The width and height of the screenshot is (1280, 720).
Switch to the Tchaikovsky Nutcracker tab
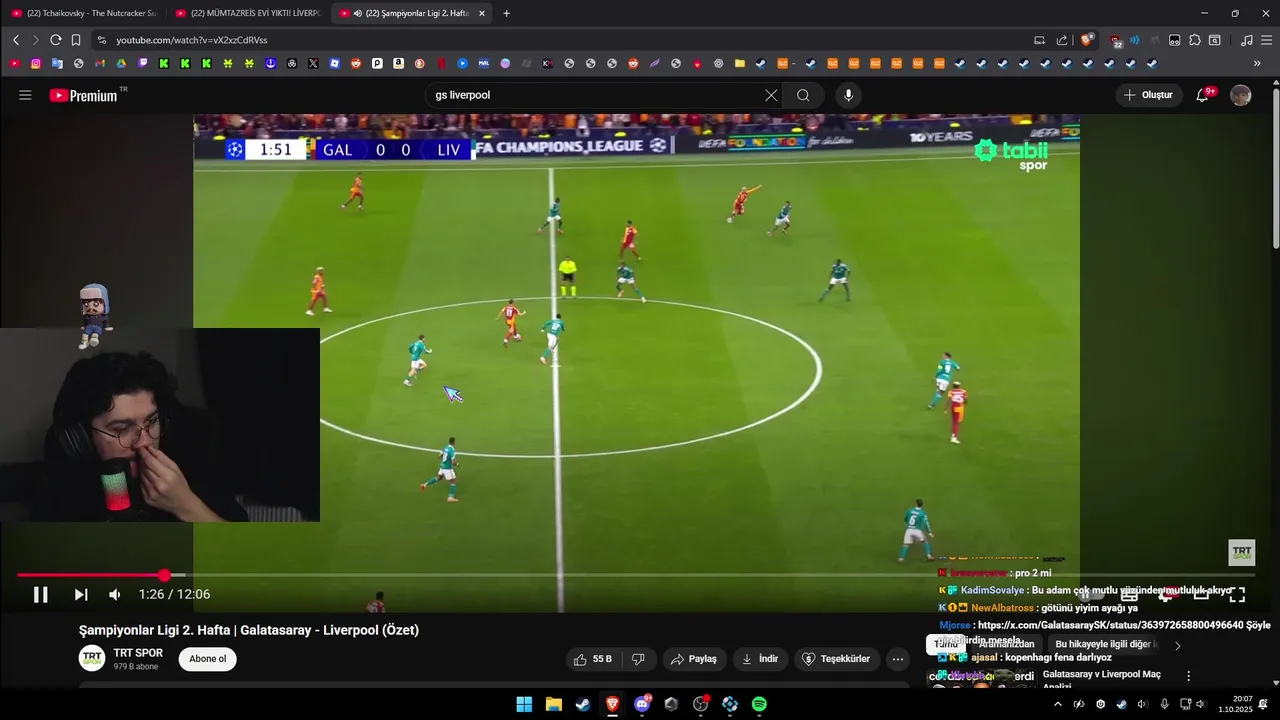pyautogui.click(x=84, y=13)
